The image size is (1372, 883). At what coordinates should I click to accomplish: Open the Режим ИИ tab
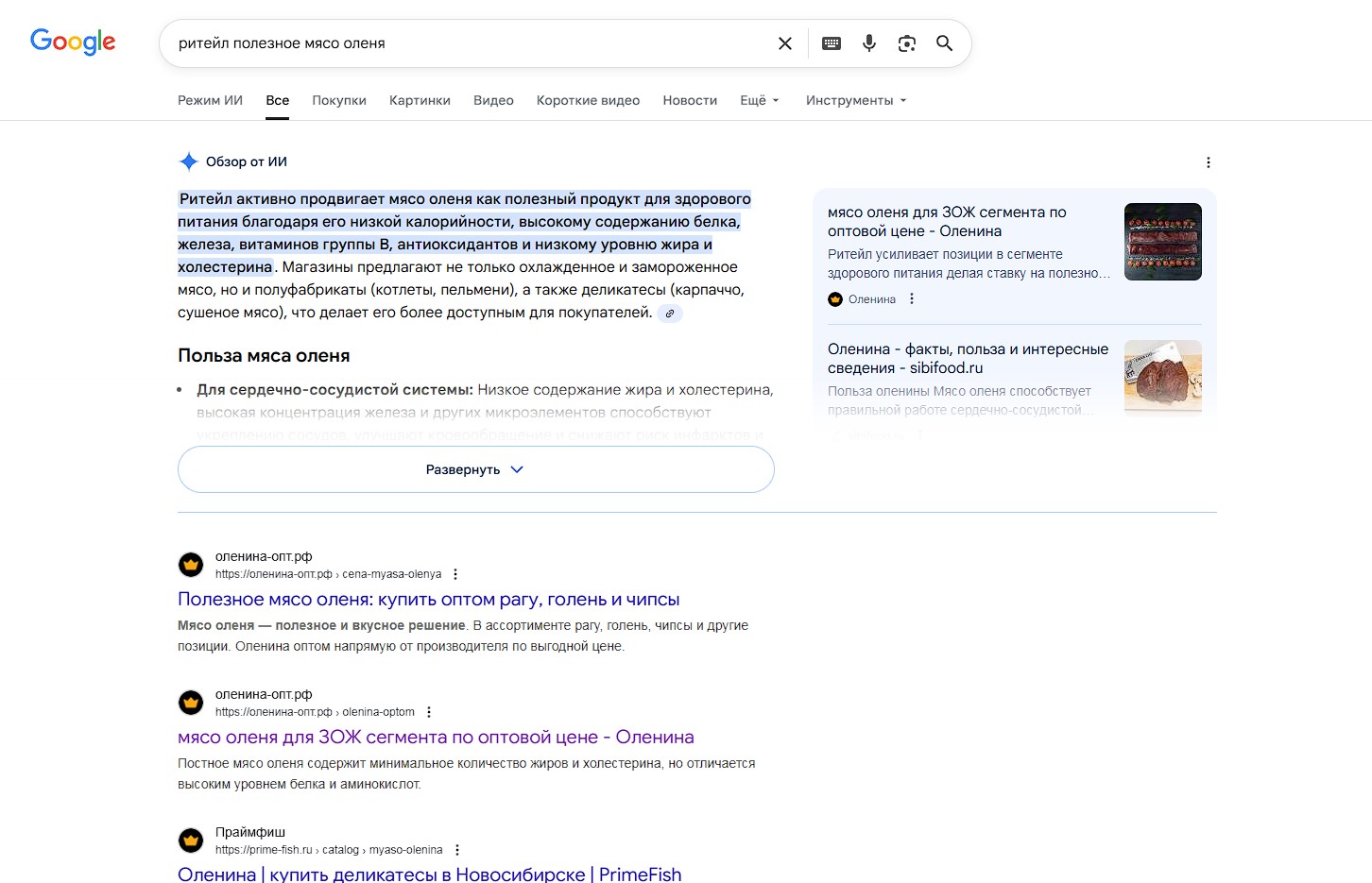(210, 100)
